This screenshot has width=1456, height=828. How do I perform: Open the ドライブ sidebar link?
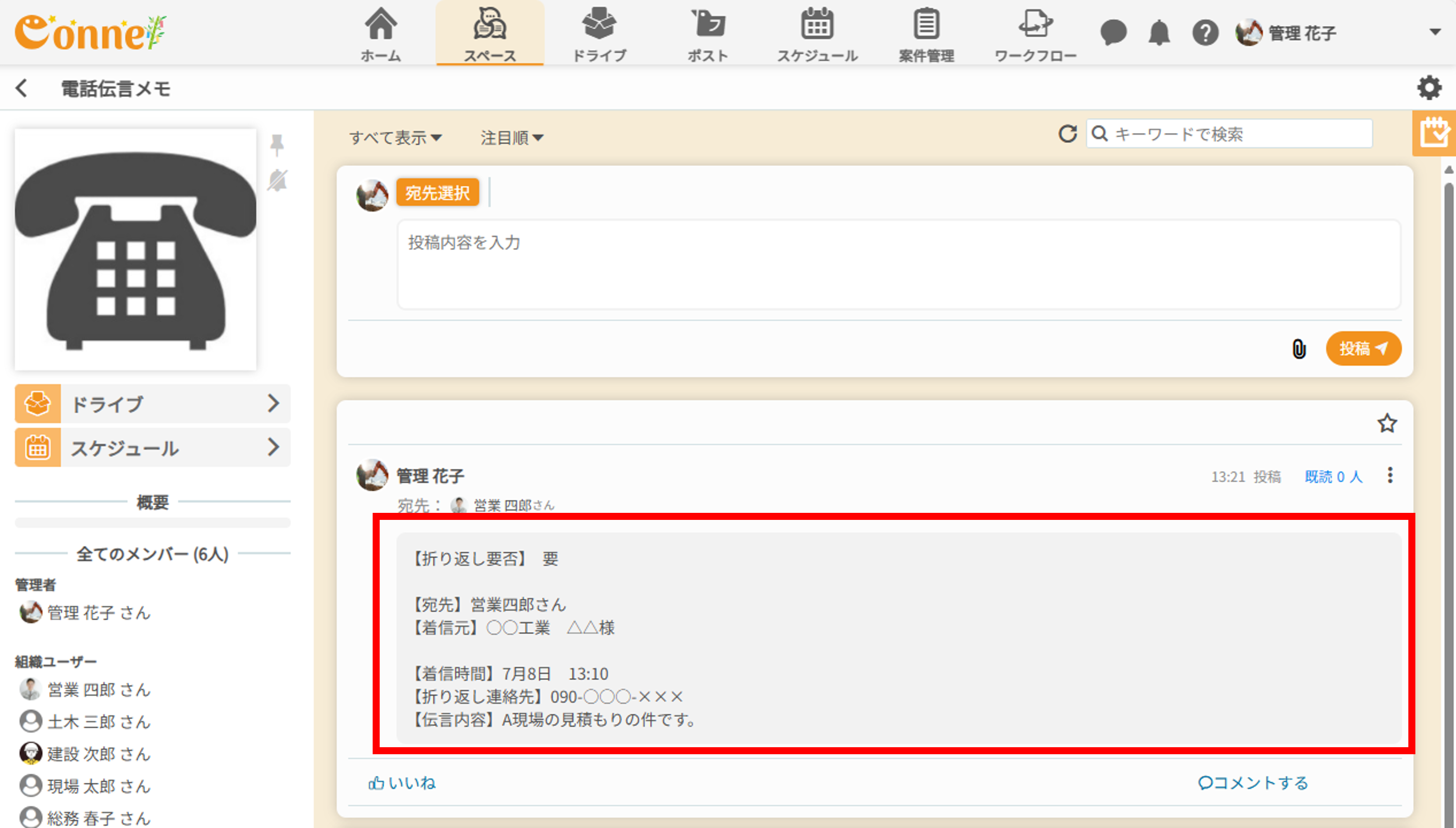point(152,404)
